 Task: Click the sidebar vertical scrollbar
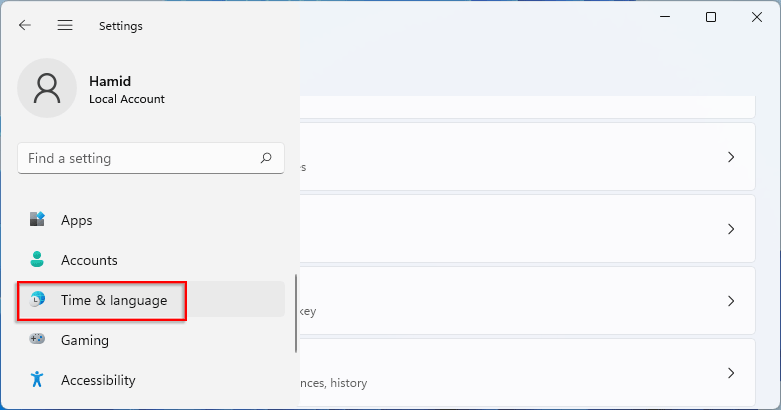click(x=295, y=313)
